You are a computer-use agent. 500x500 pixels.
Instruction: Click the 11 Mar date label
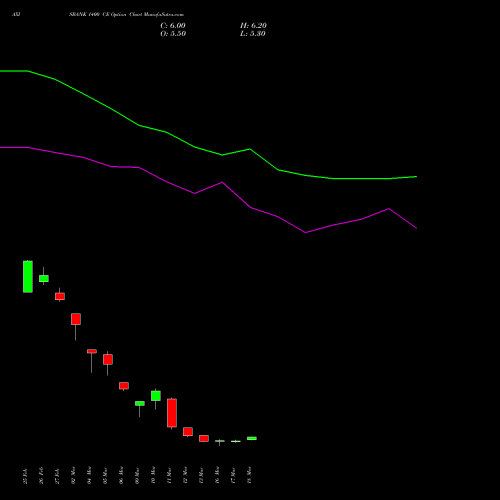point(170,476)
